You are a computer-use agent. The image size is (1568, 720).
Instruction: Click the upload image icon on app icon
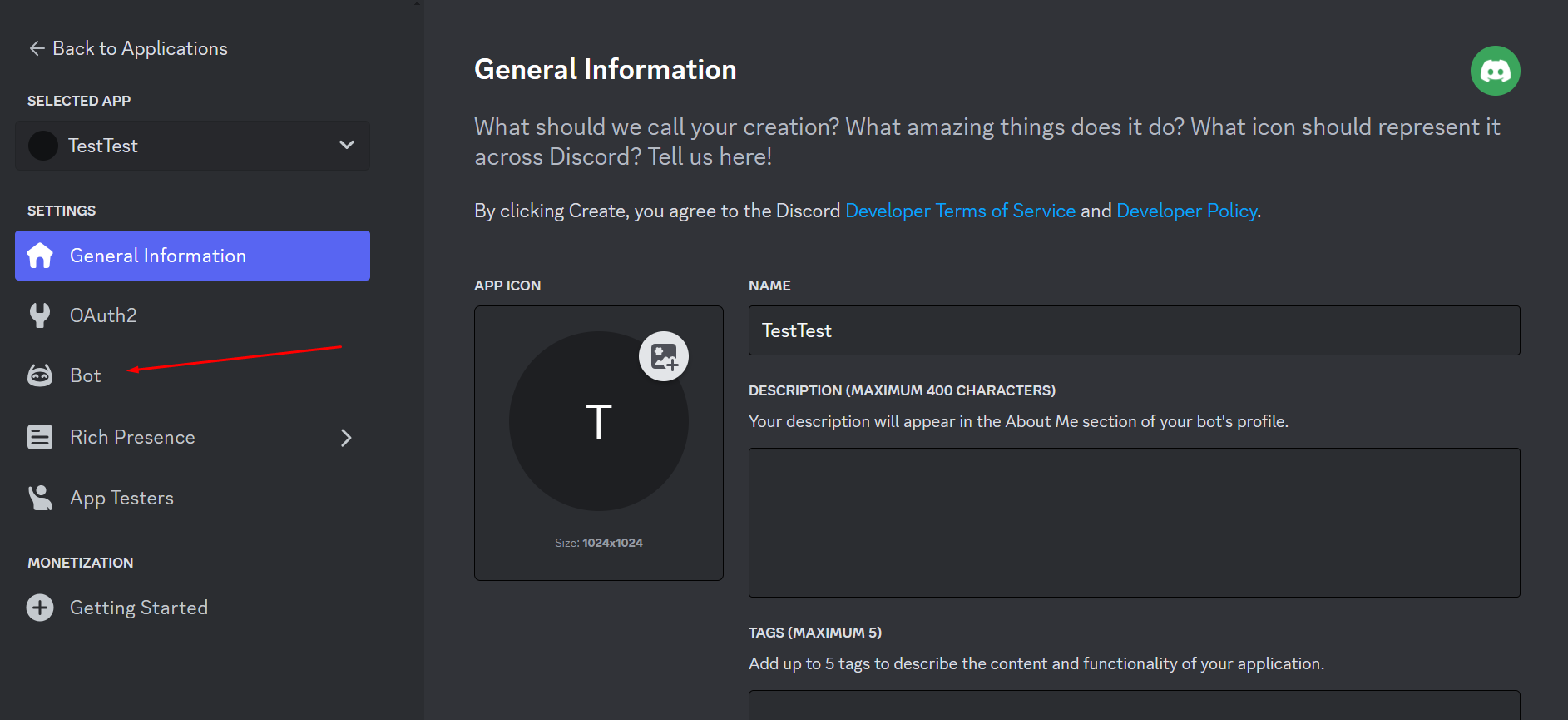point(663,356)
